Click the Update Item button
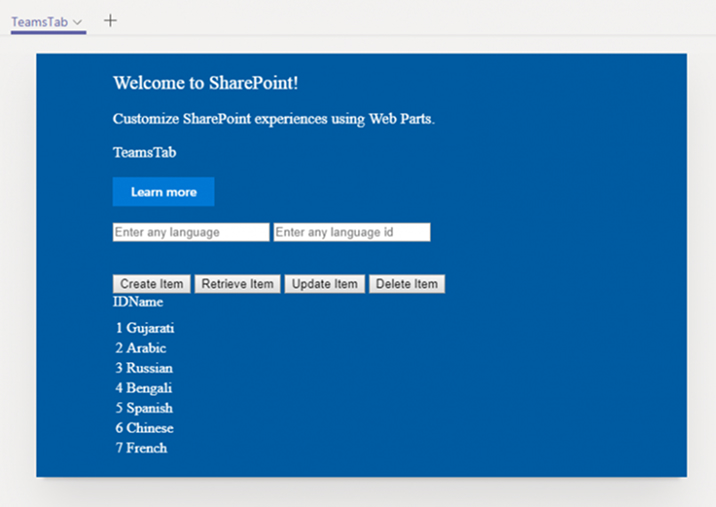716x507 pixels. 325,284
